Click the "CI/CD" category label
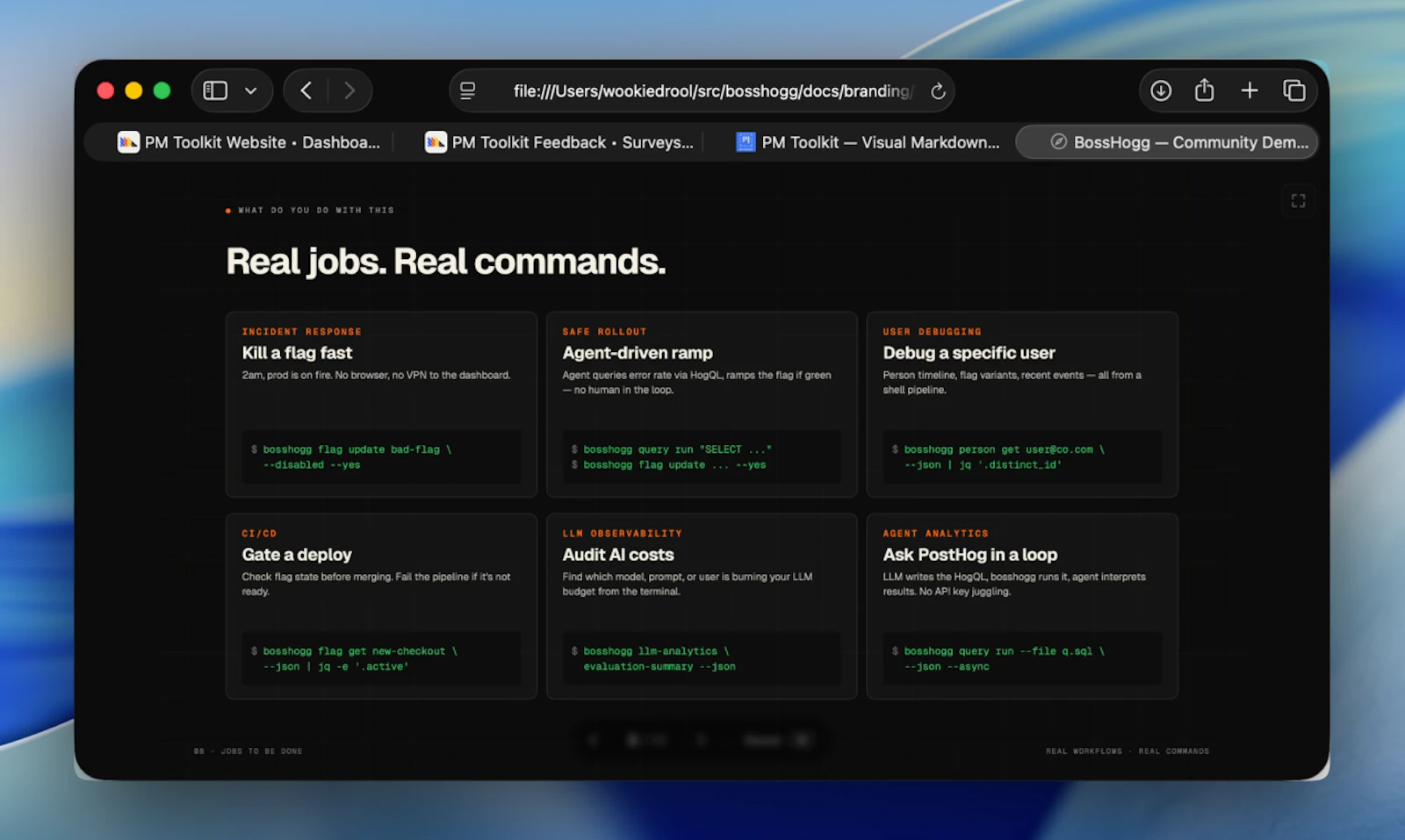 [259, 534]
